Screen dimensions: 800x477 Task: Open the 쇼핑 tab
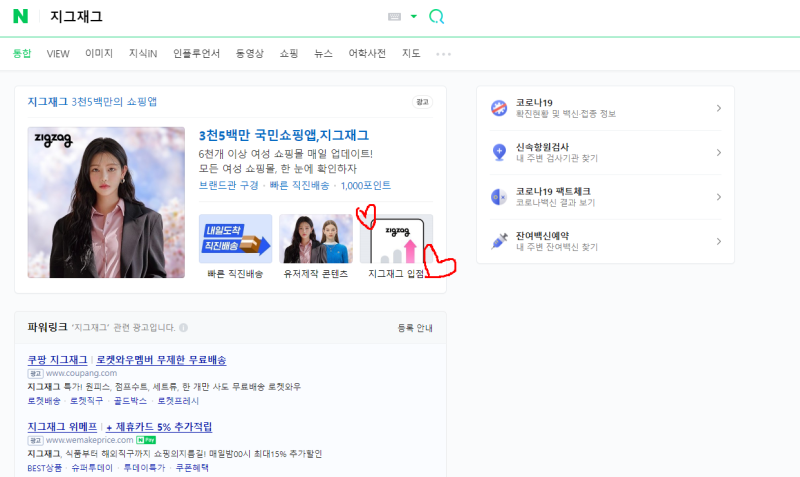click(289, 54)
